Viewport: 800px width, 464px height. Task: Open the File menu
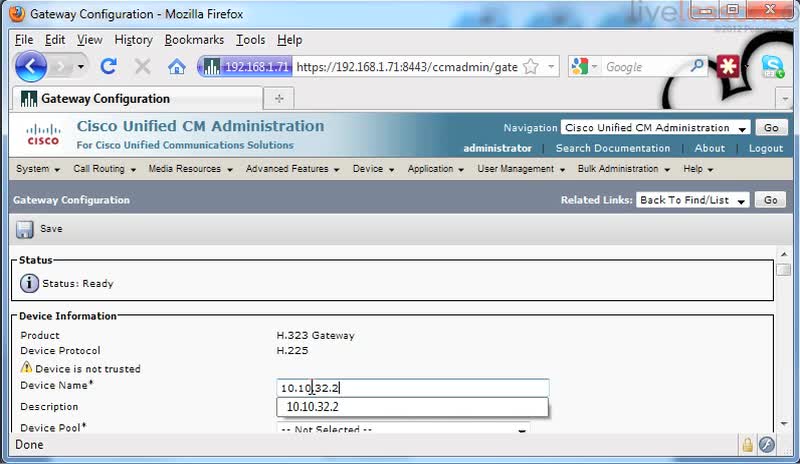pos(24,40)
